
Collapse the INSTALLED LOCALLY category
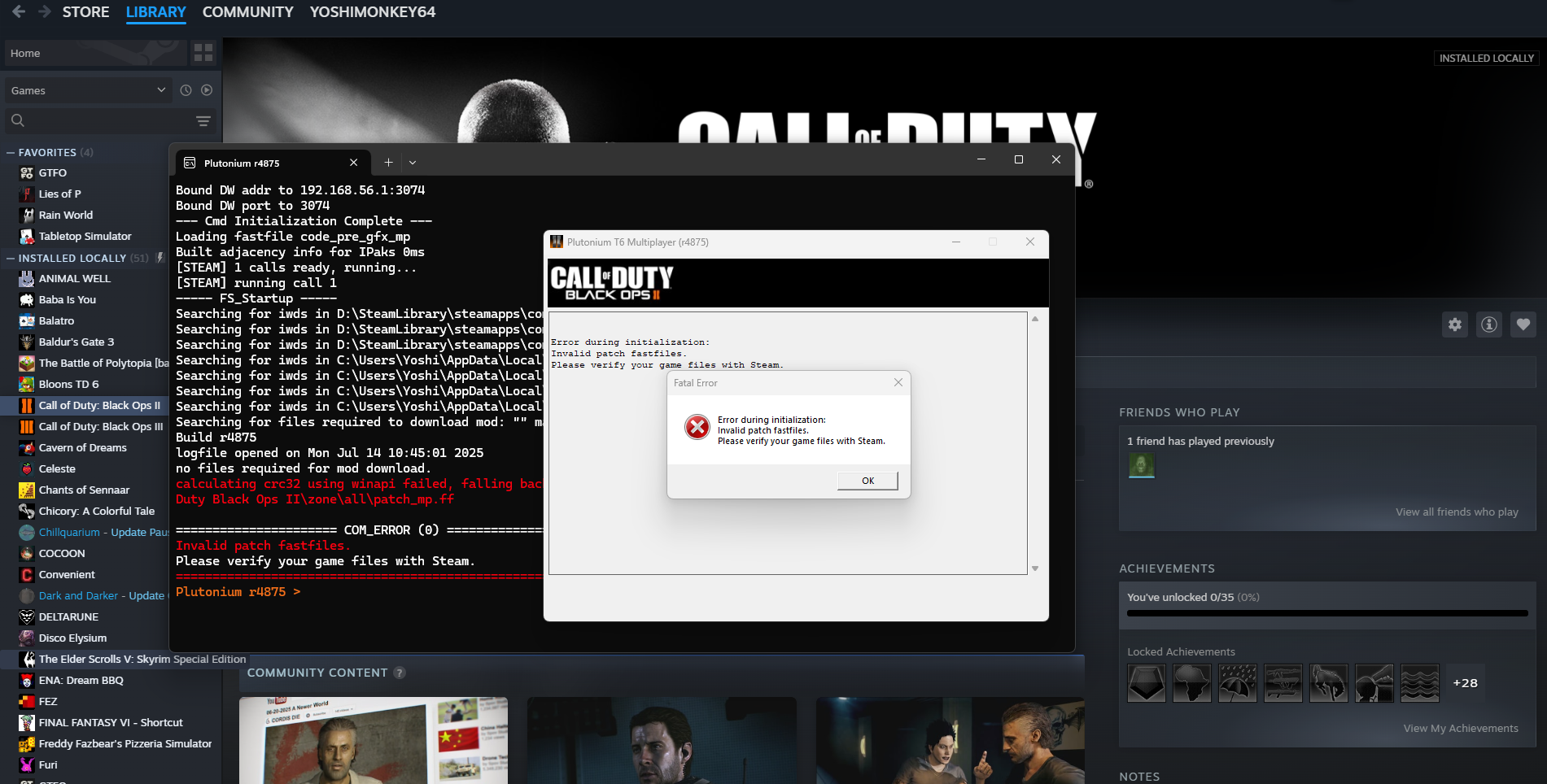click(11, 258)
